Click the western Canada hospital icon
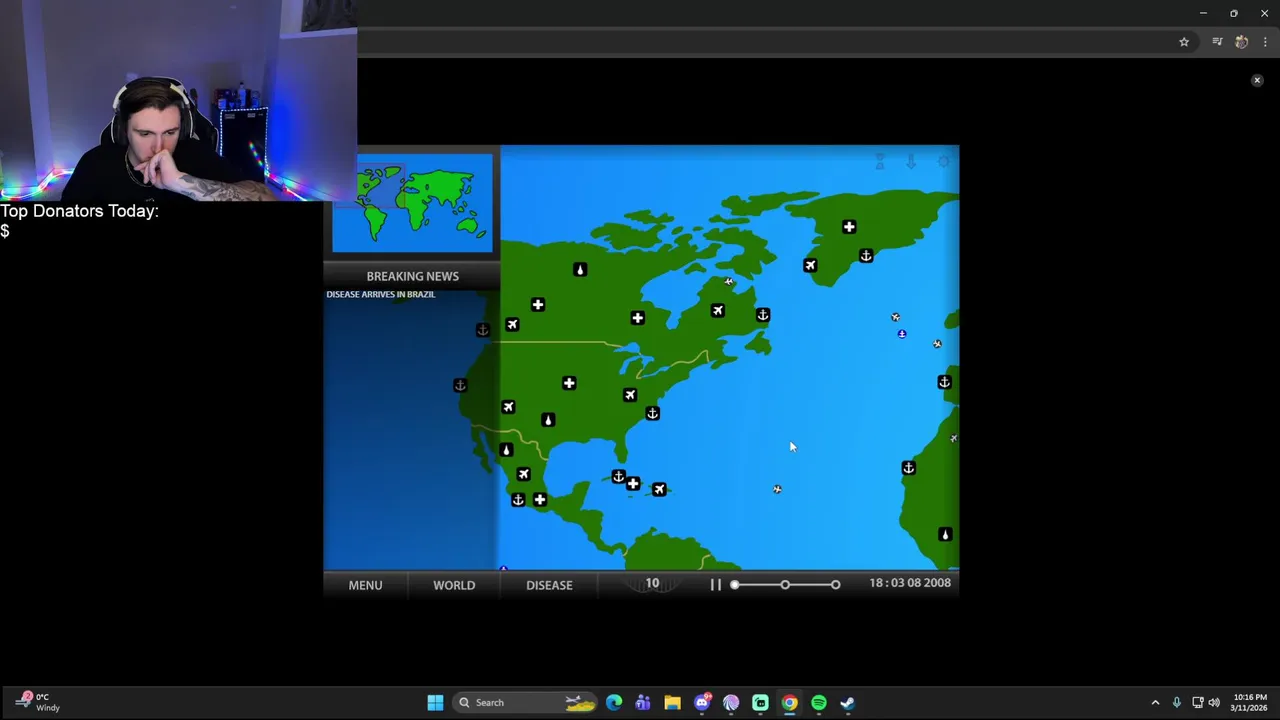Image resolution: width=1280 pixels, height=720 pixels. click(538, 304)
